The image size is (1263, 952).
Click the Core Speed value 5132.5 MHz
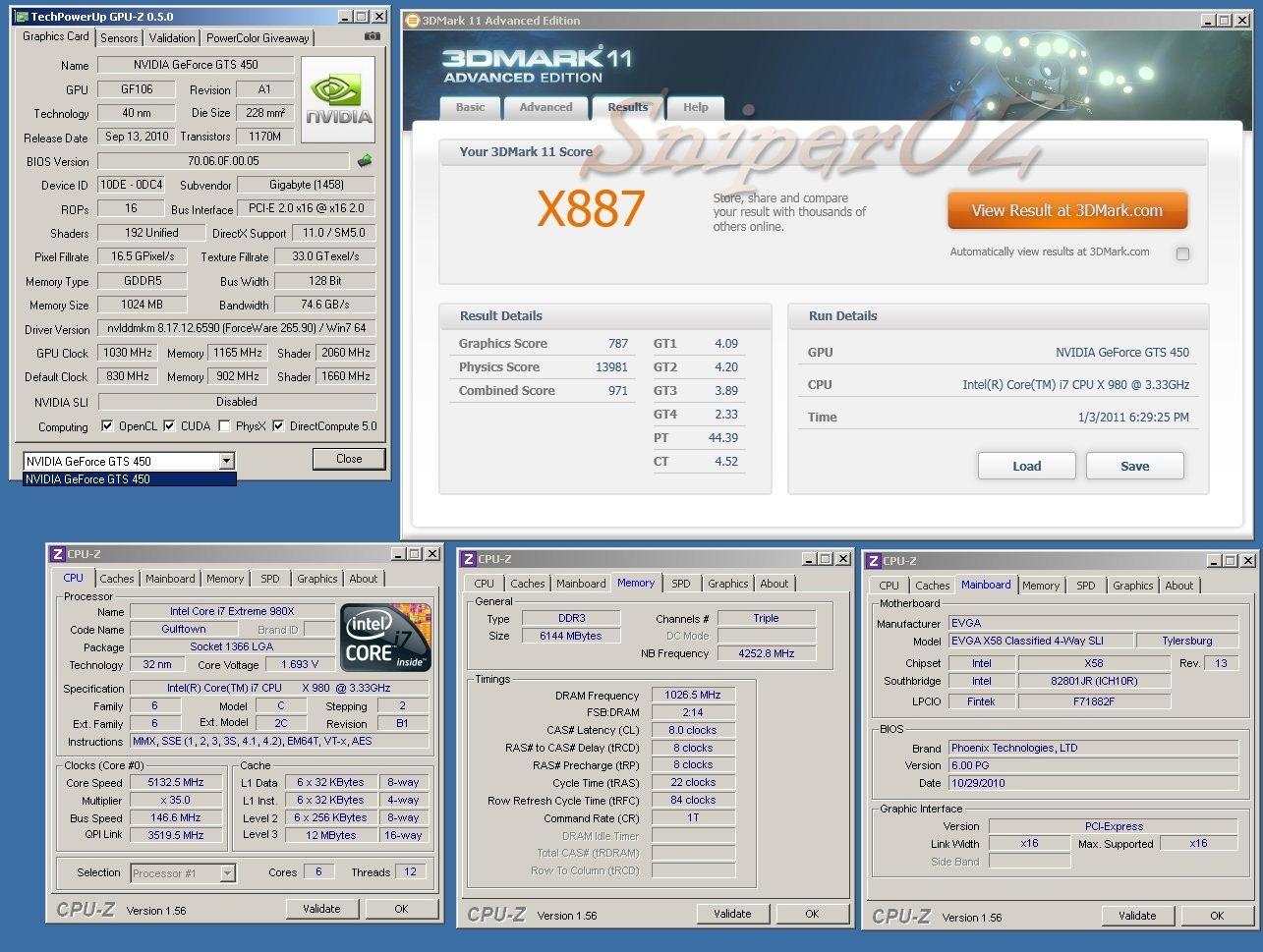(177, 783)
